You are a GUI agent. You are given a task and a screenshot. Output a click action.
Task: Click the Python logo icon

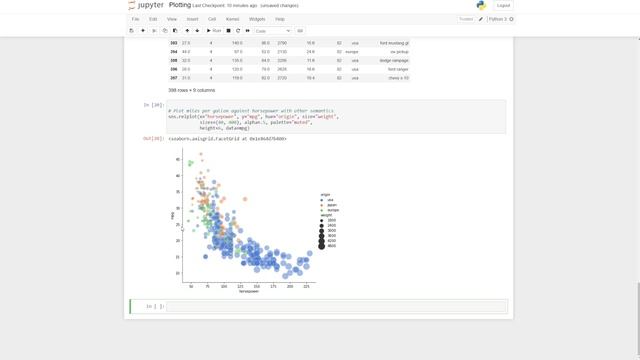point(481,5)
